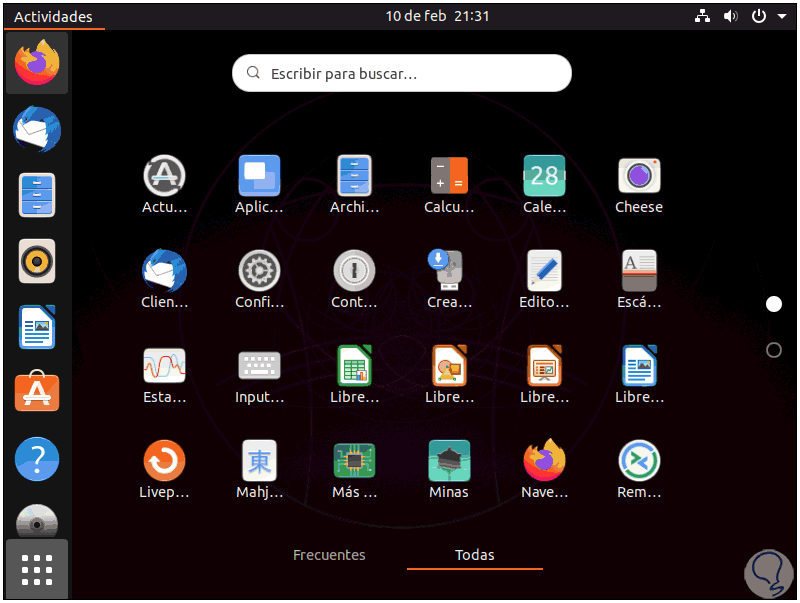
Task: Open the Aplic... app in the grid
Action: (x=259, y=185)
